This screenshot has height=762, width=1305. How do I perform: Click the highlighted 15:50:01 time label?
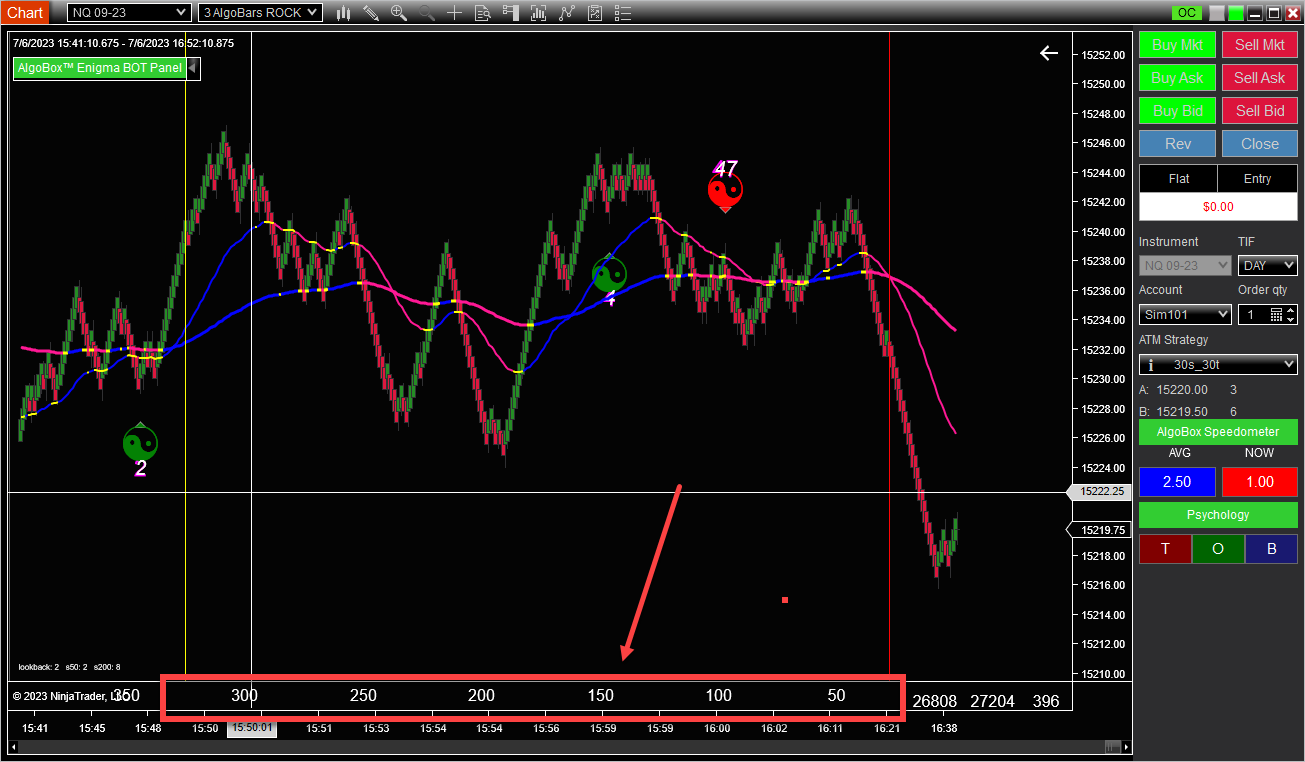pyautogui.click(x=252, y=728)
